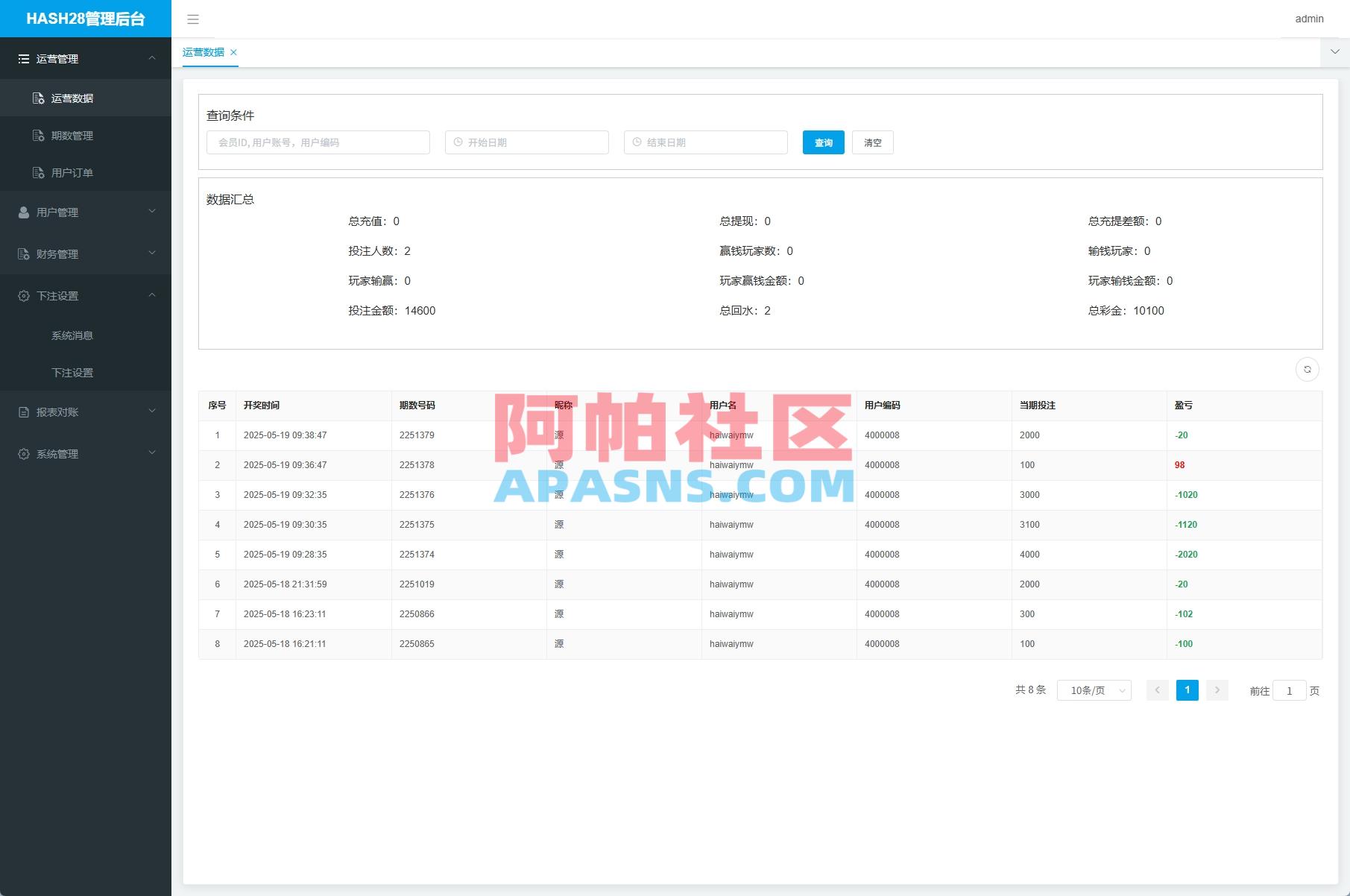This screenshot has width=1350, height=896.
Task: Click the 用户管理 user icon
Action: coord(22,212)
